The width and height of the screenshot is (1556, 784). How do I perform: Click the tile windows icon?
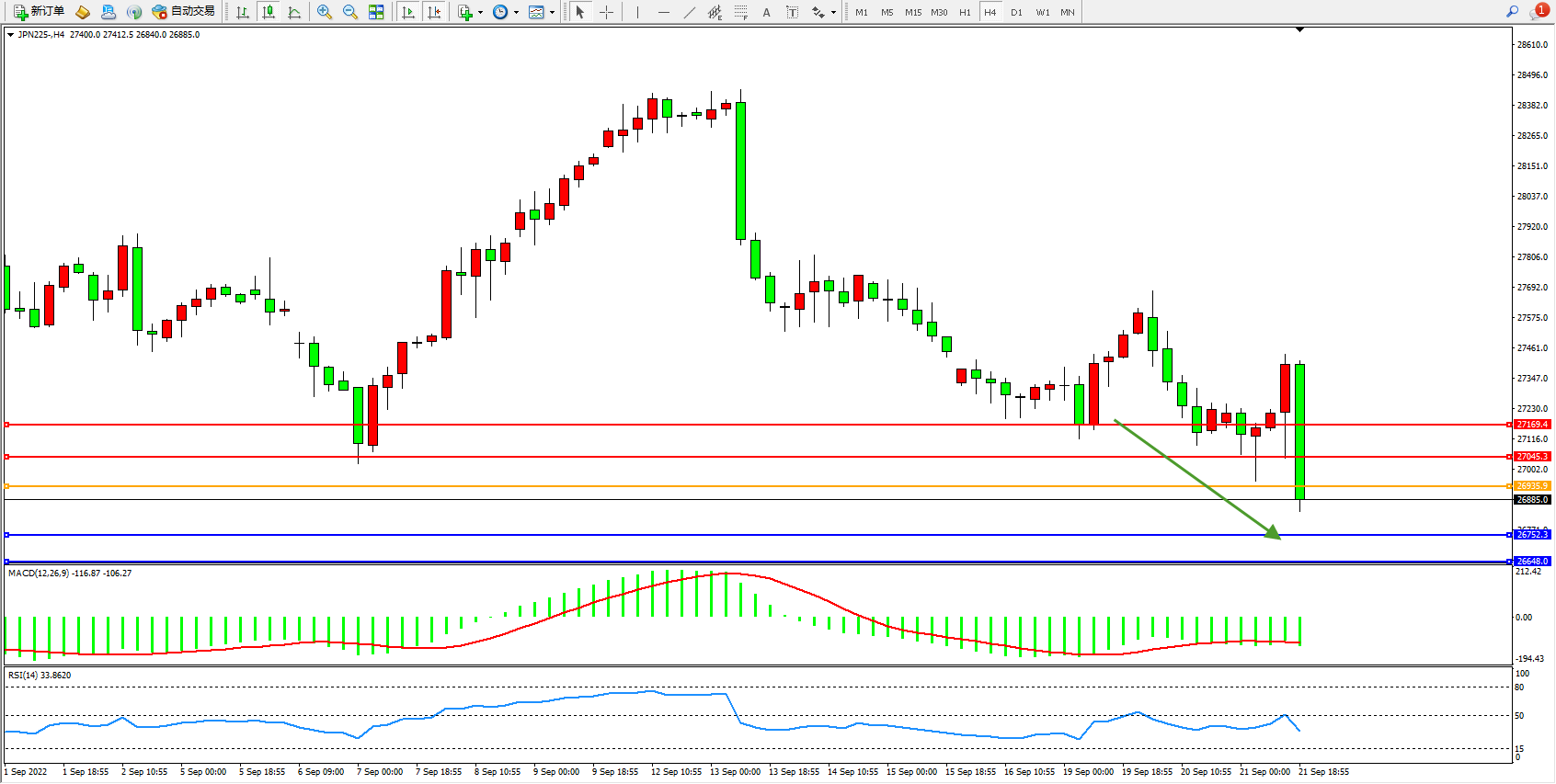click(376, 12)
